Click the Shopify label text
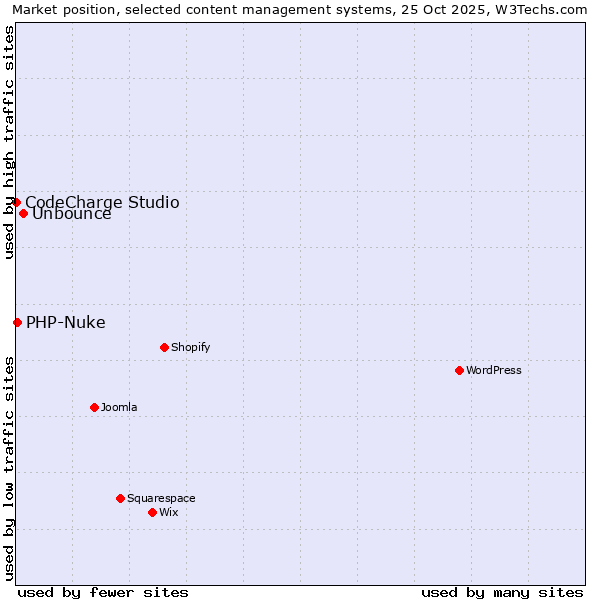The width and height of the screenshot is (600, 600). click(190, 347)
